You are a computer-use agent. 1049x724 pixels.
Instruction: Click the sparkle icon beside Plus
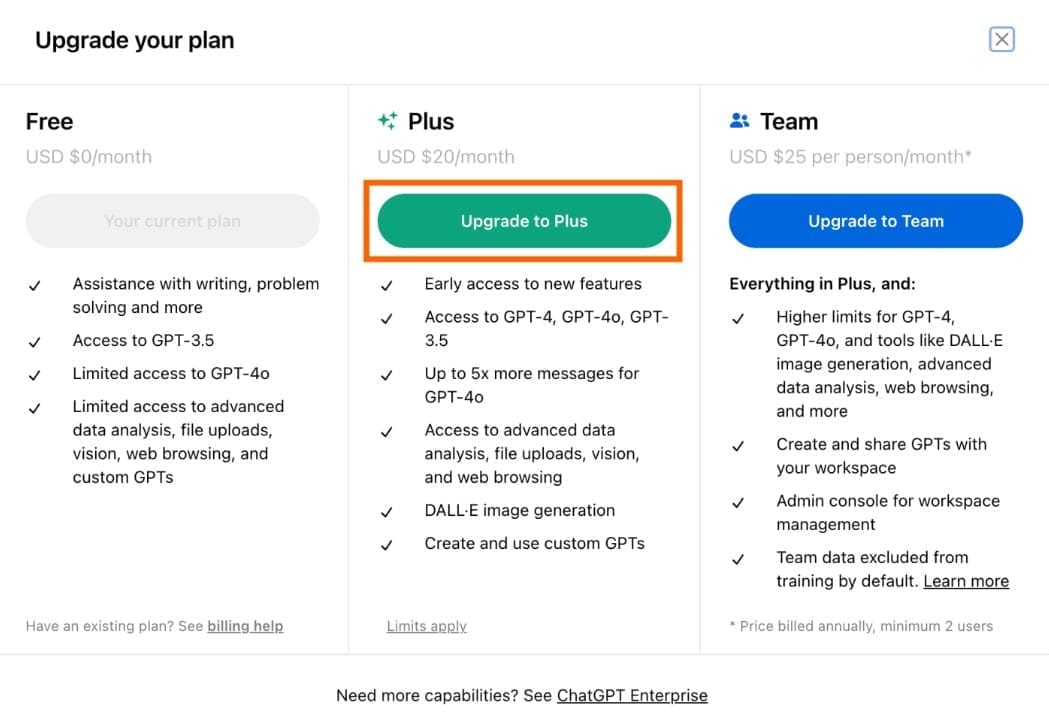point(387,121)
